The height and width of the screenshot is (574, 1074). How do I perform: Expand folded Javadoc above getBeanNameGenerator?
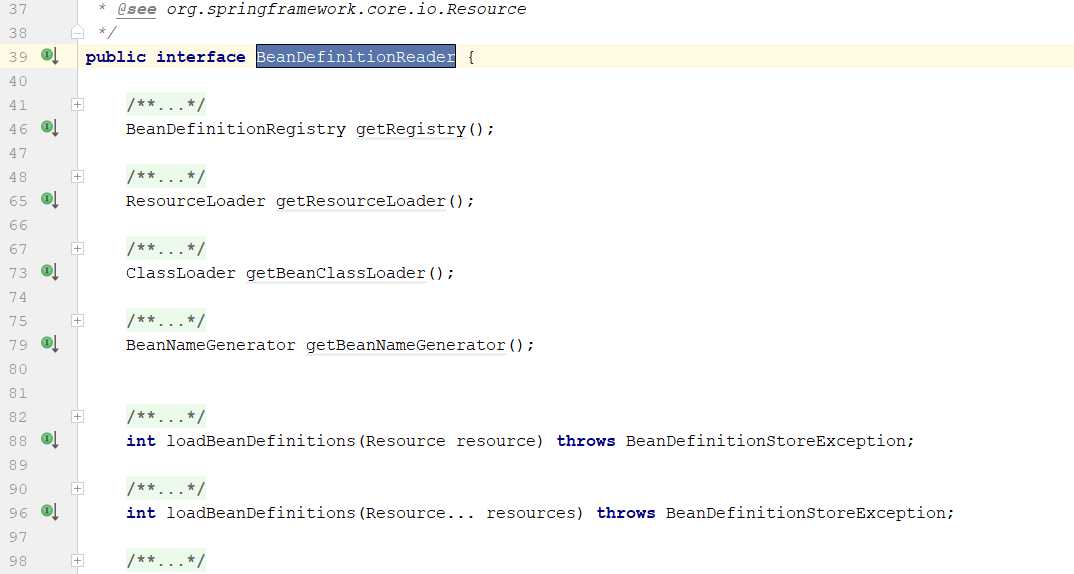tap(77, 321)
